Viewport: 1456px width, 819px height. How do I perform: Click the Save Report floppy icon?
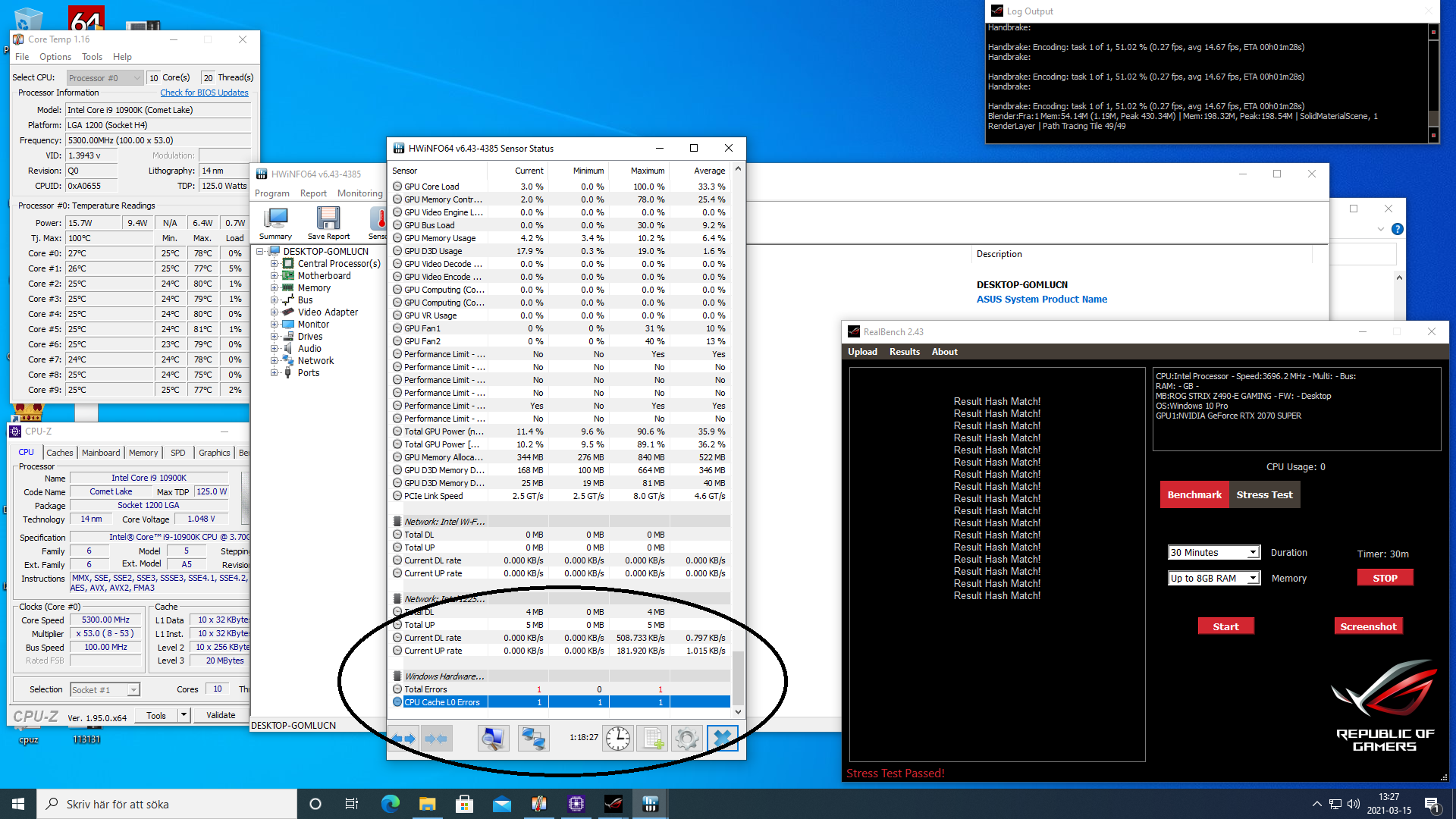tap(328, 223)
